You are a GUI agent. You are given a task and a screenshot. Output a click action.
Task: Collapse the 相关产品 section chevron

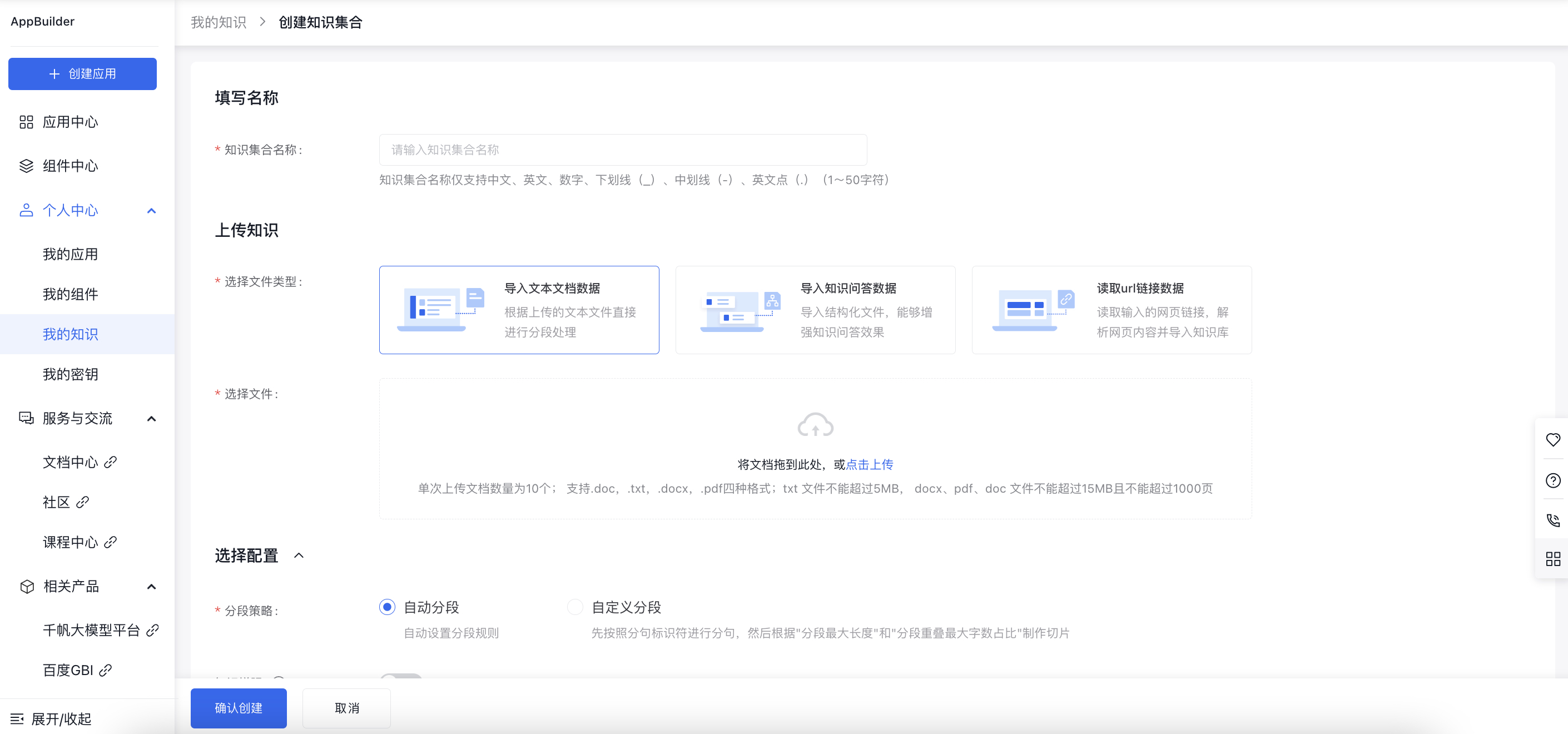pos(152,587)
